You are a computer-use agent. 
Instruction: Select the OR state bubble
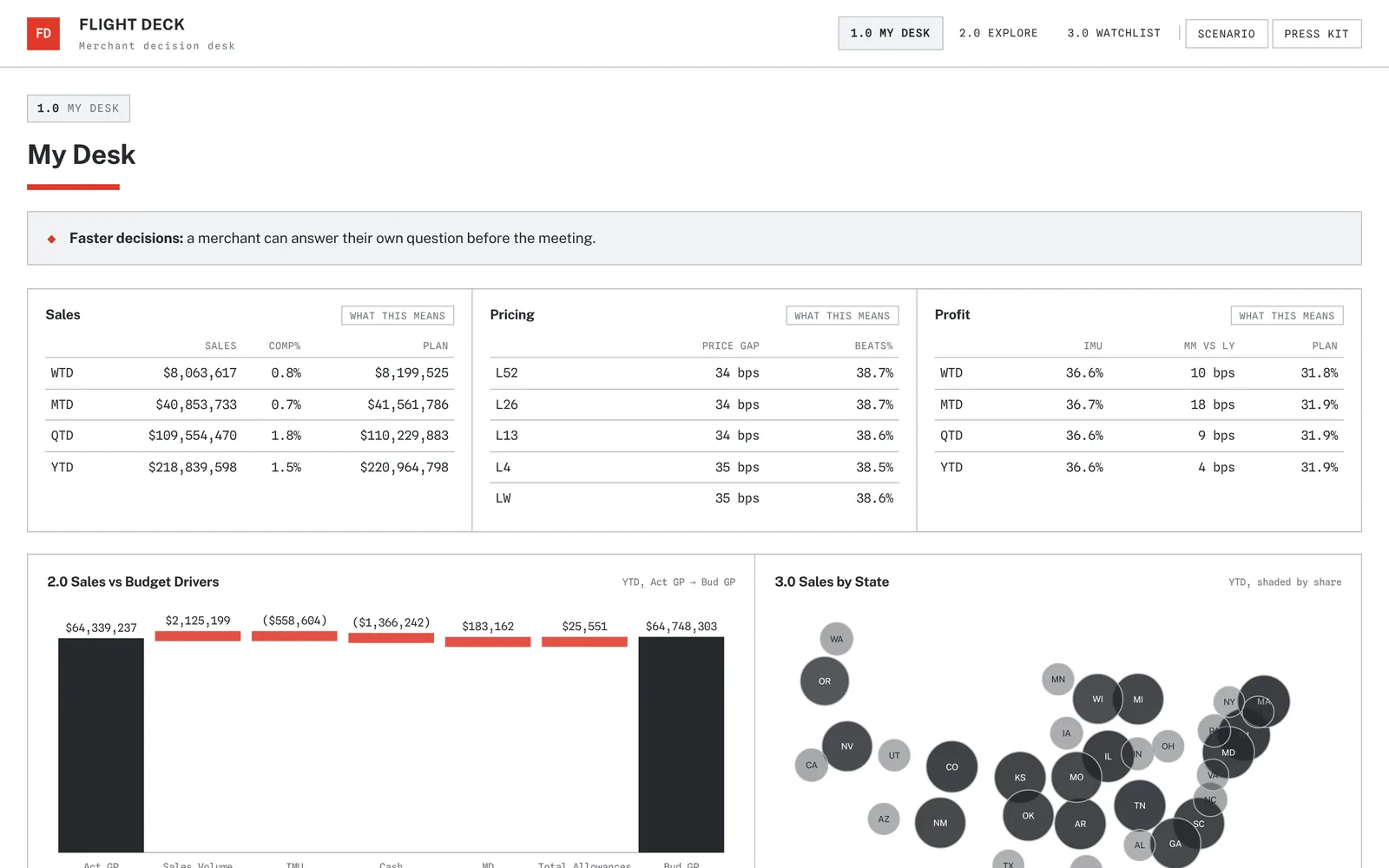pos(825,681)
